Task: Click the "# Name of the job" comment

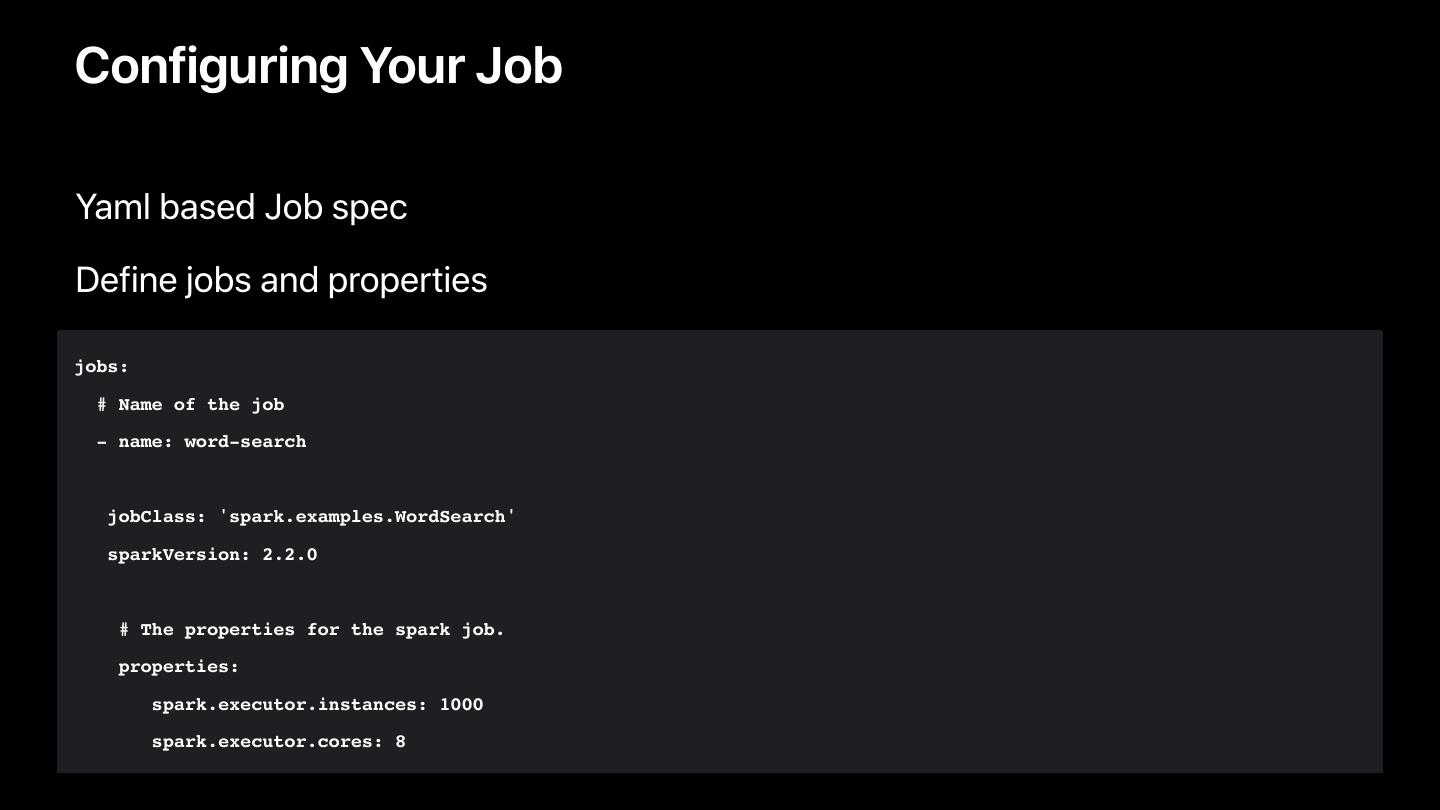Action: 191,405
